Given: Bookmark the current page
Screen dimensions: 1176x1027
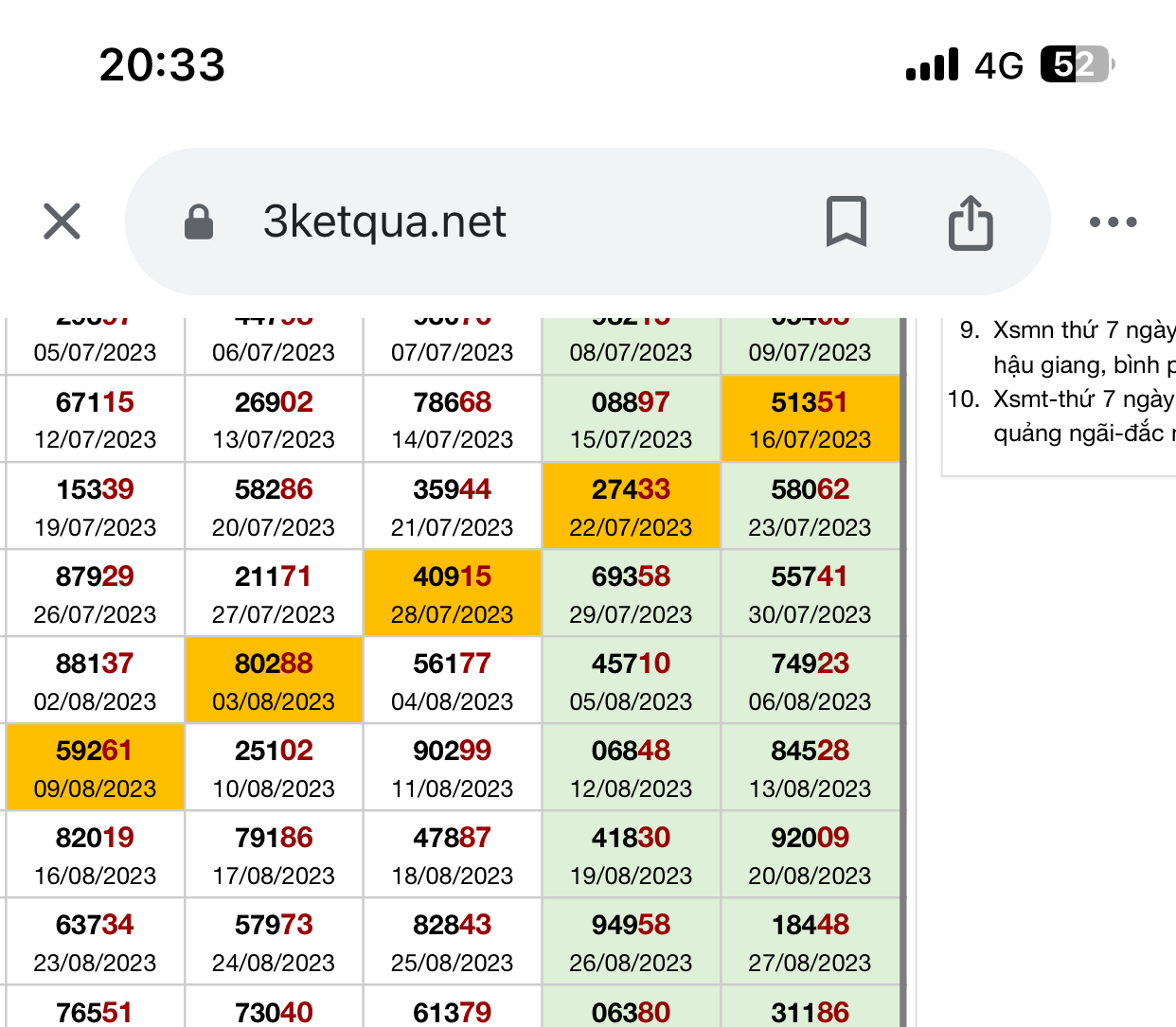Looking at the screenshot, I should click(846, 221).
